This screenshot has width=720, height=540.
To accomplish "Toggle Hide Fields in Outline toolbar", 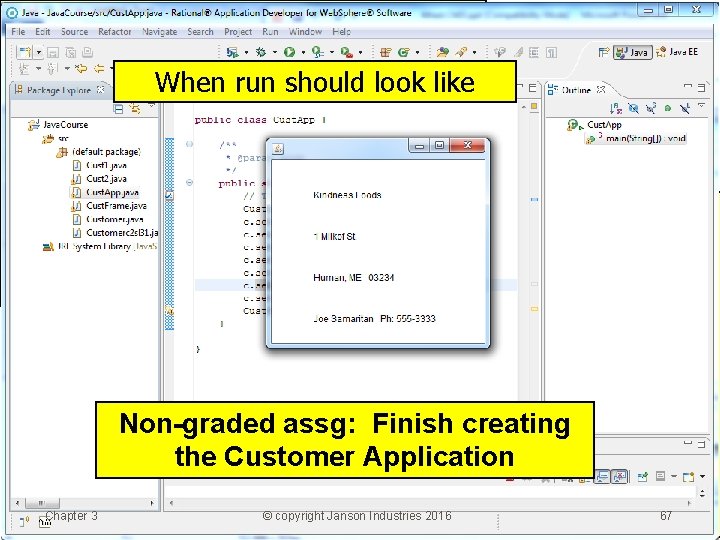I will click(x=633, y=108).
